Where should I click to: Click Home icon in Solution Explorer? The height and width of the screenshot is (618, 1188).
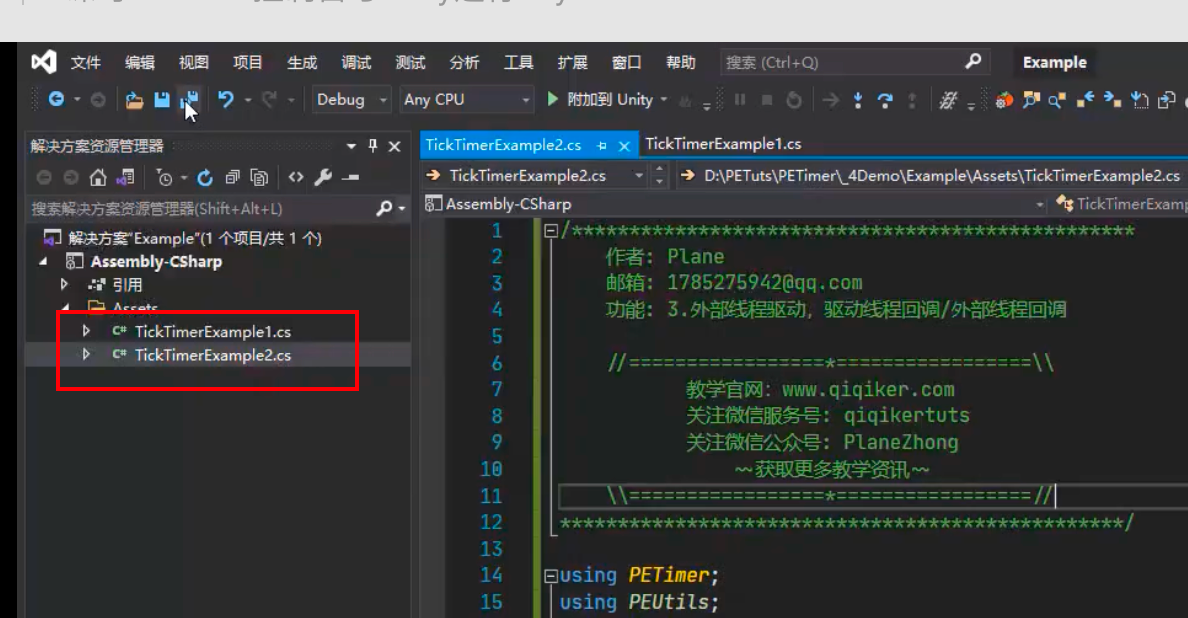[98, 177]
